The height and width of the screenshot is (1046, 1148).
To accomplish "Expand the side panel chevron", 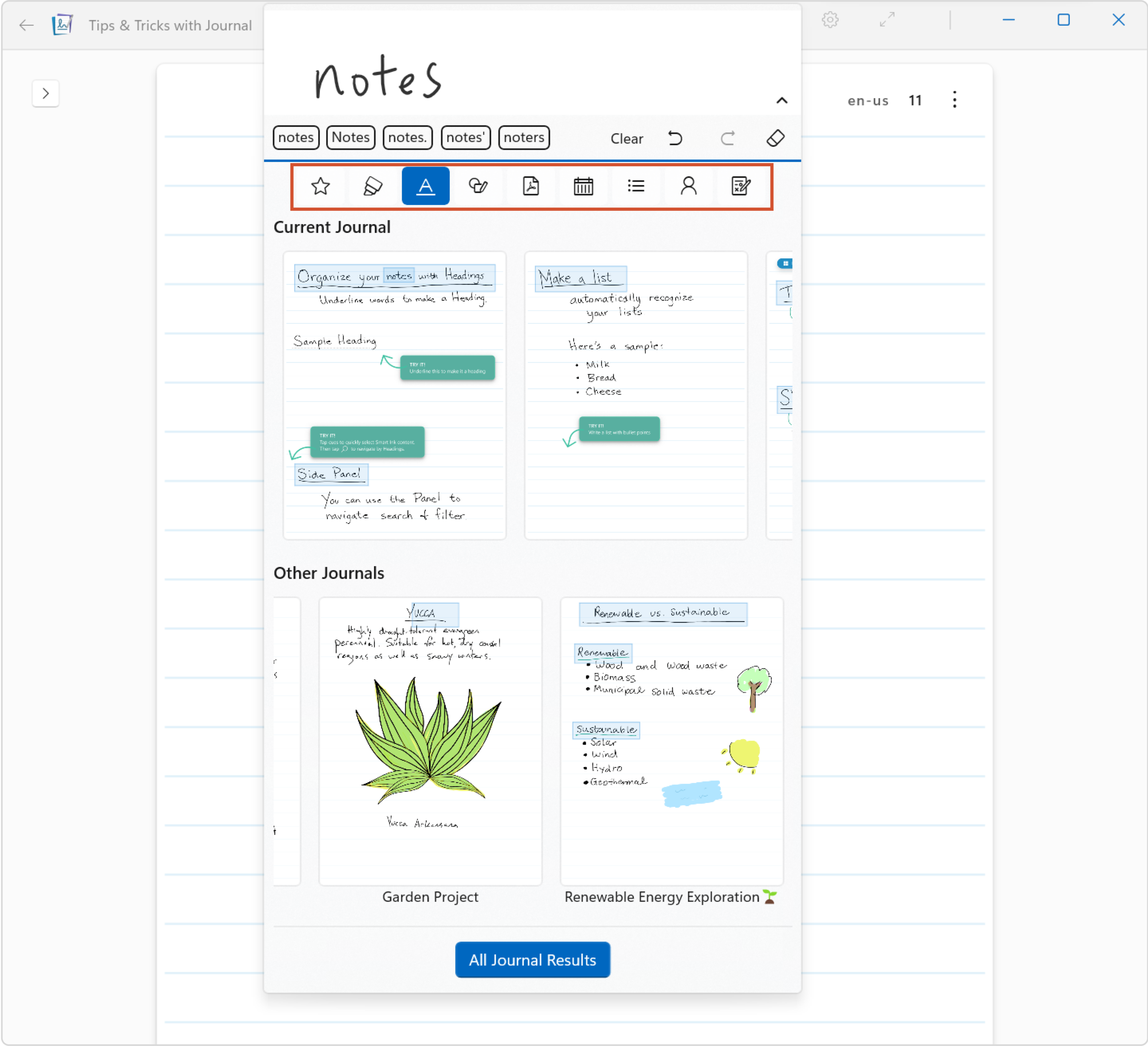I will [x=45, y=93].
